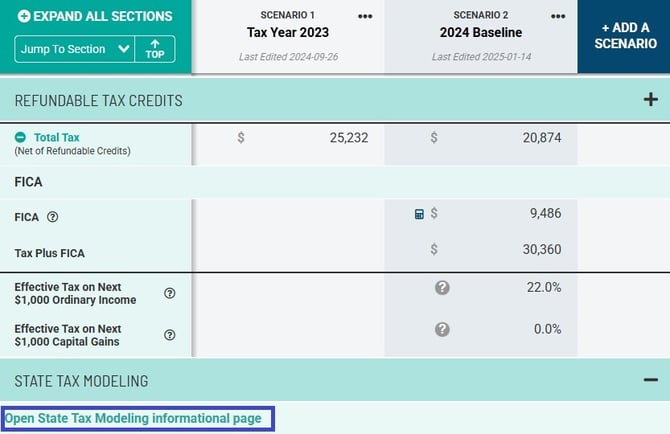This screenshot has width=670, height=434.
Task: Show help for Effective Tax Ordinary Income
Action: coord(170,294)
